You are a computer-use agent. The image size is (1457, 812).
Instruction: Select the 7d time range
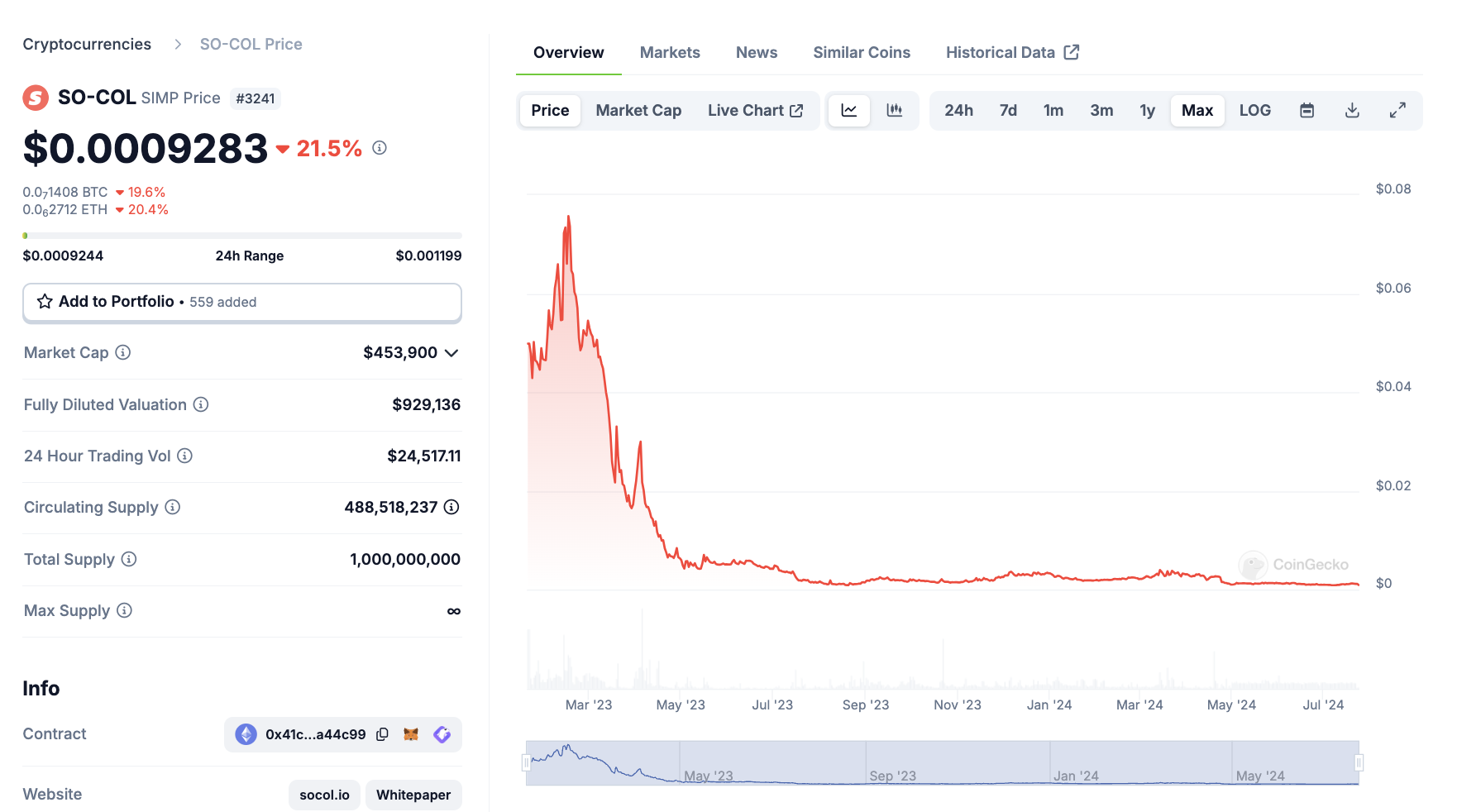point(1008,110)
